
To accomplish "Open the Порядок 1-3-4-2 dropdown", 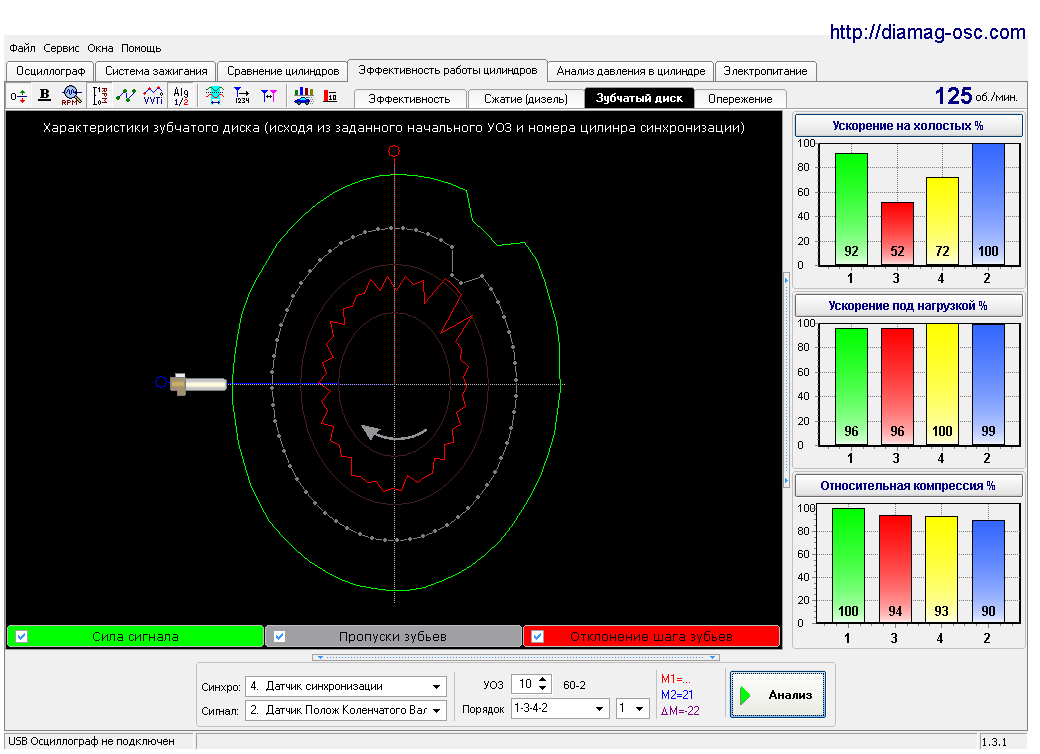I will (x=600, y=709).
